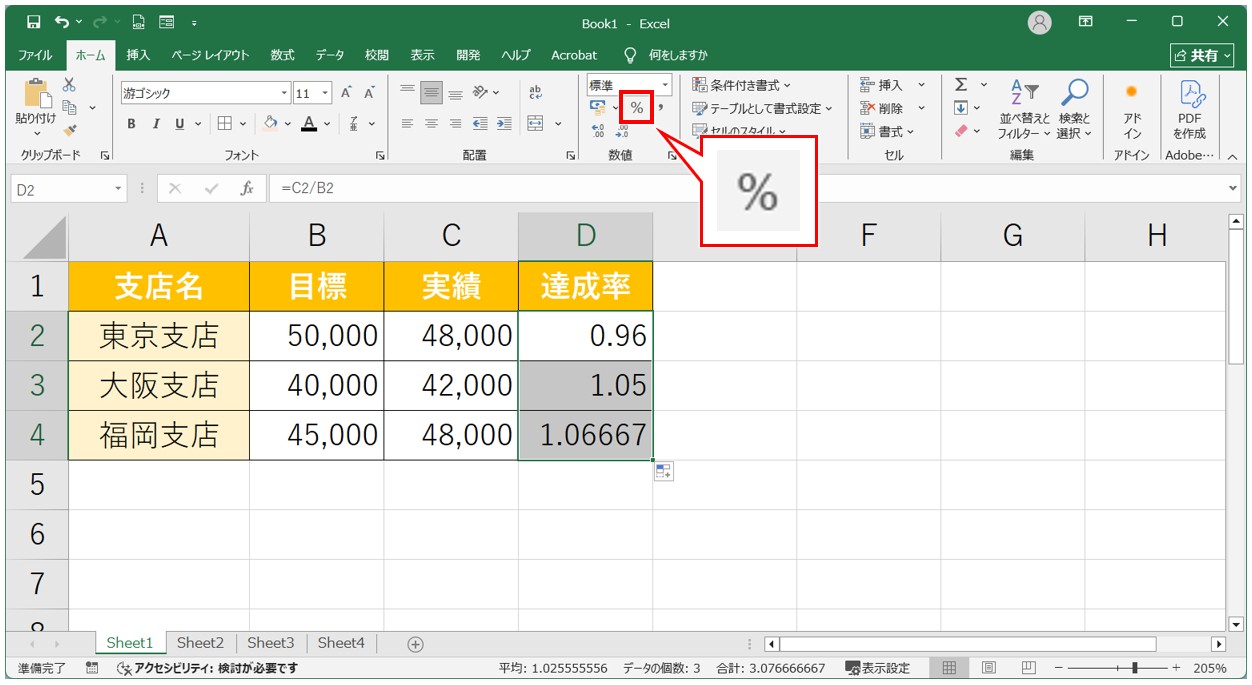Click the orientation text angle icon

pyautogui.click(x=480, y=93)
